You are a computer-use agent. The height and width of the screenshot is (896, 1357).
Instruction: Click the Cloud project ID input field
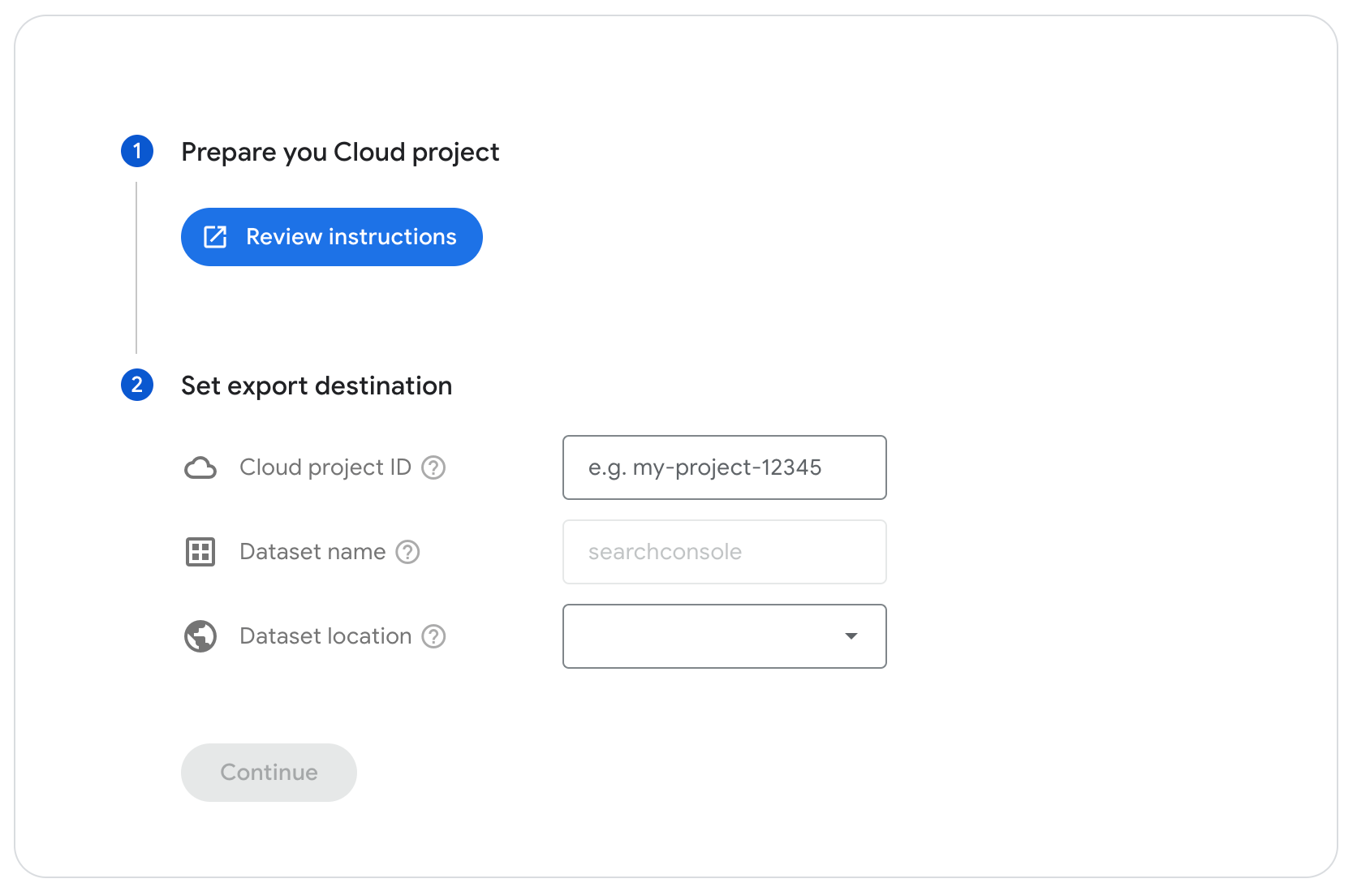[724, 467]
